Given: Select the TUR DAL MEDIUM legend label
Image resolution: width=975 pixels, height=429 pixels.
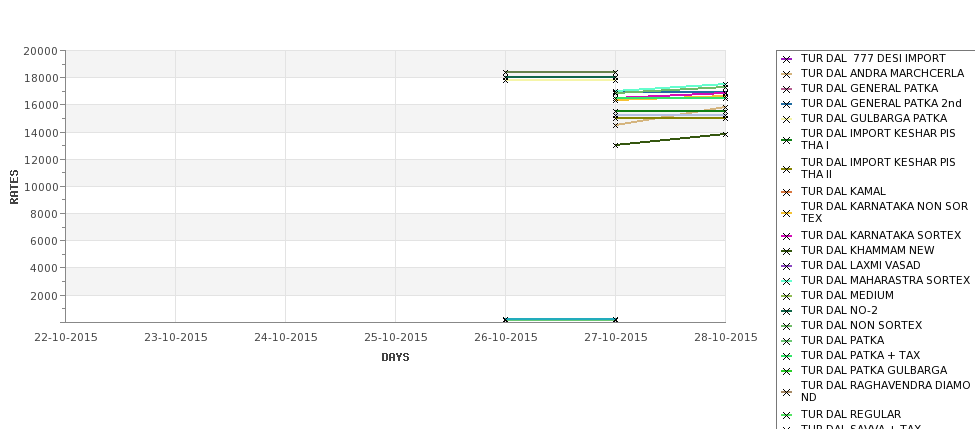Looking at the screenshot, I should (x=847, y=295).
